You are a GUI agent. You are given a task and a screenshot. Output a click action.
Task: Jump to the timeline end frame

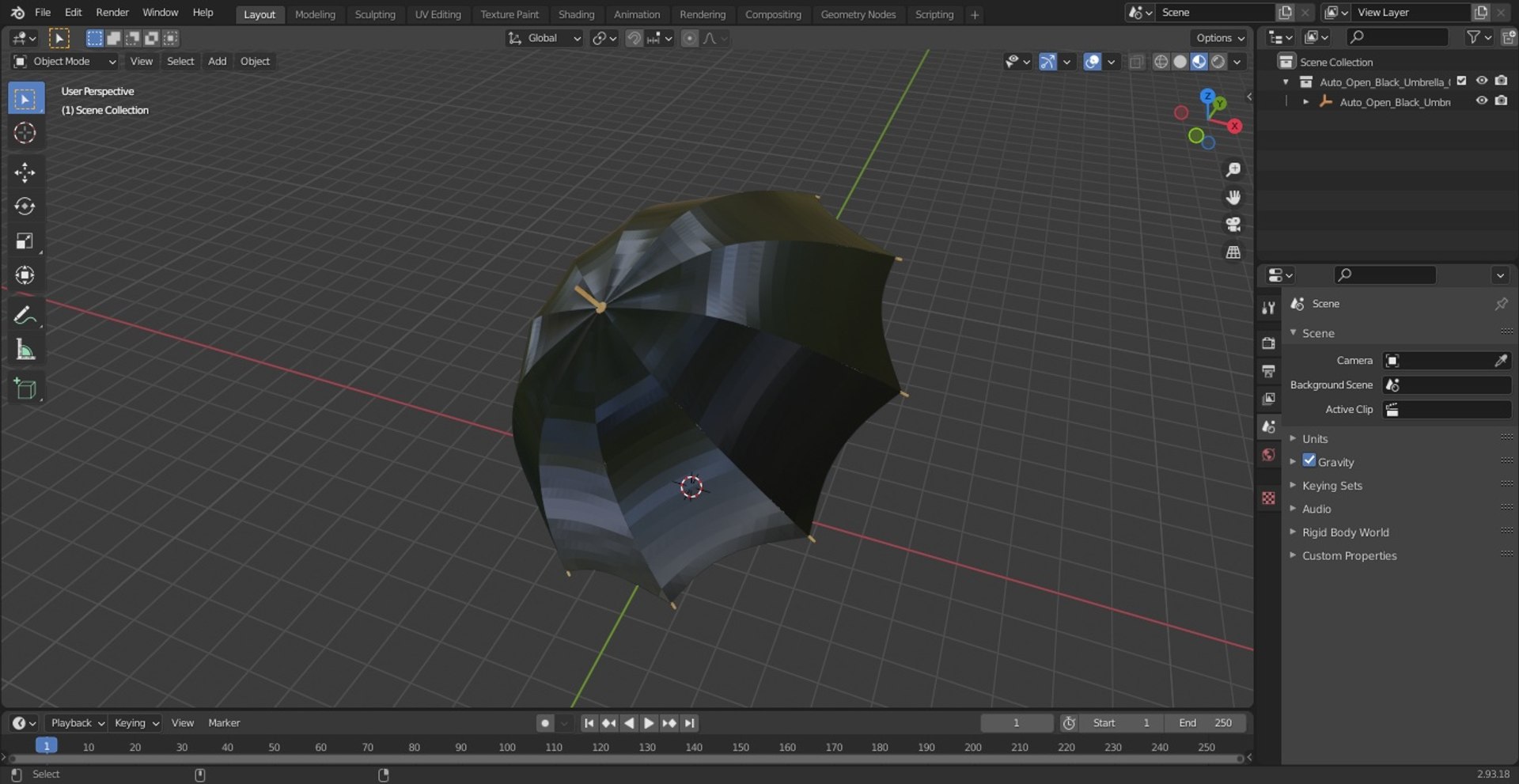(x=690, y=723)
